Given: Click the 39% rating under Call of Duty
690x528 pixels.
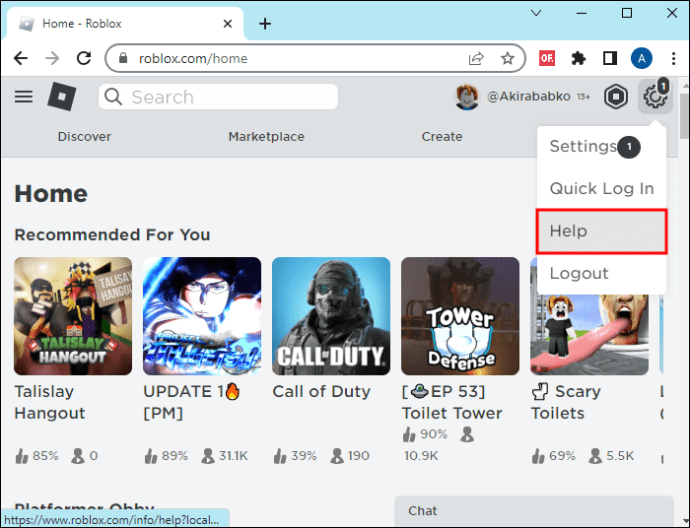Looking at the screenshot, I should [x=295, y=456].
